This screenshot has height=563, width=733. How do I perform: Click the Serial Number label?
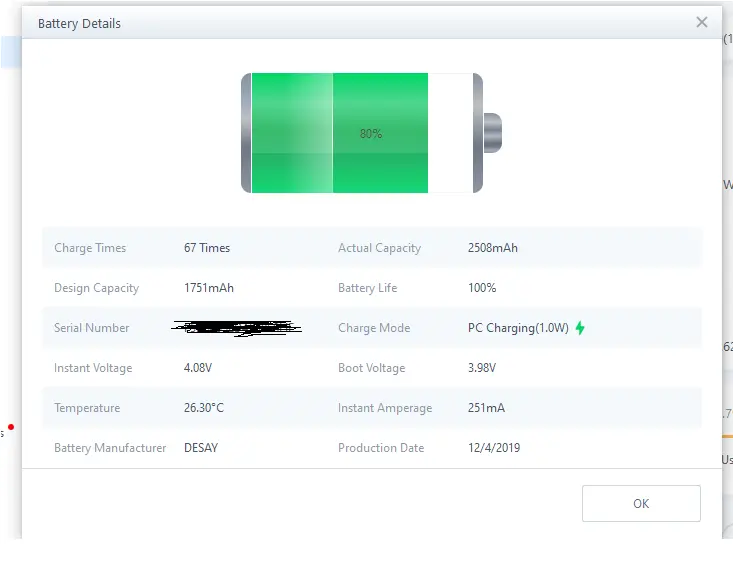pos(91,328)
